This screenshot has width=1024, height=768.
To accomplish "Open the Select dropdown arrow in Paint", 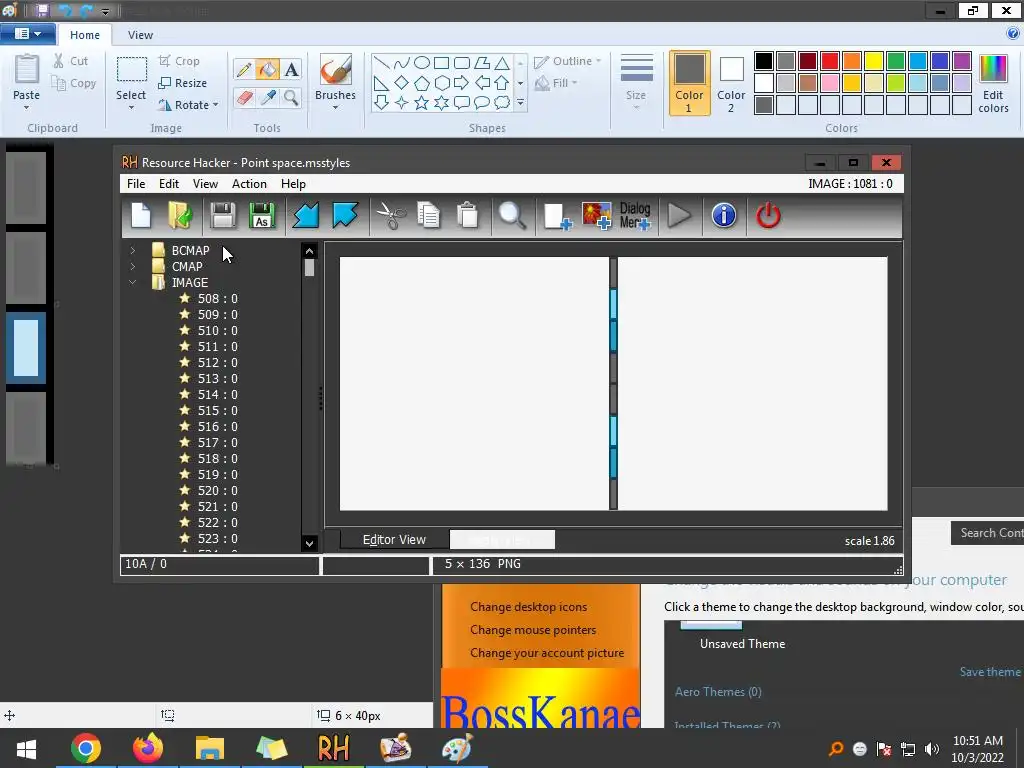I will tap(131, 107).
